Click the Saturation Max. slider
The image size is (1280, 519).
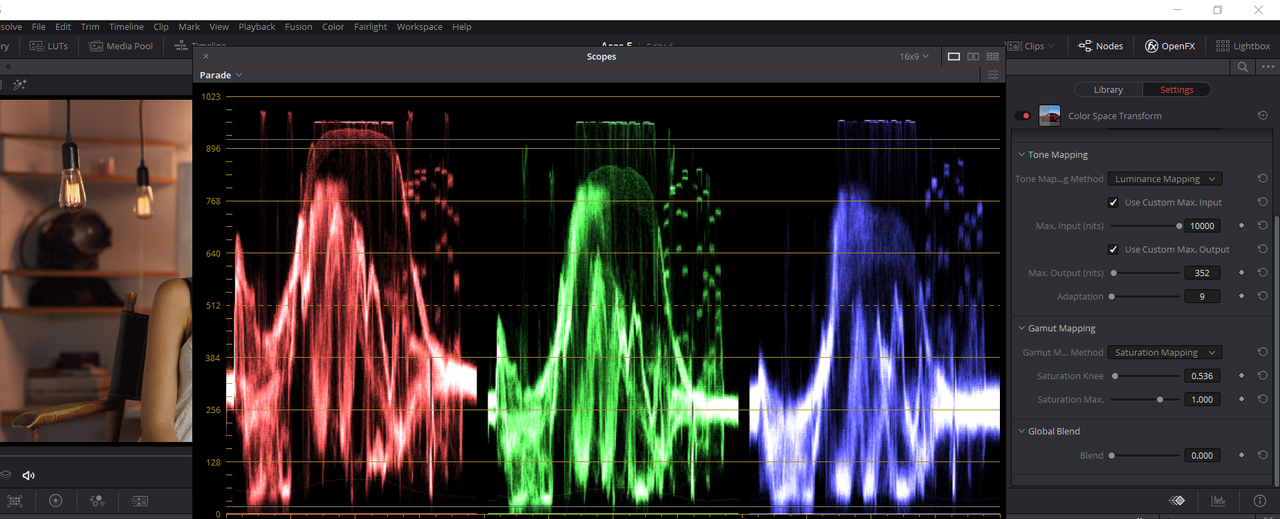click(1145, 399)
